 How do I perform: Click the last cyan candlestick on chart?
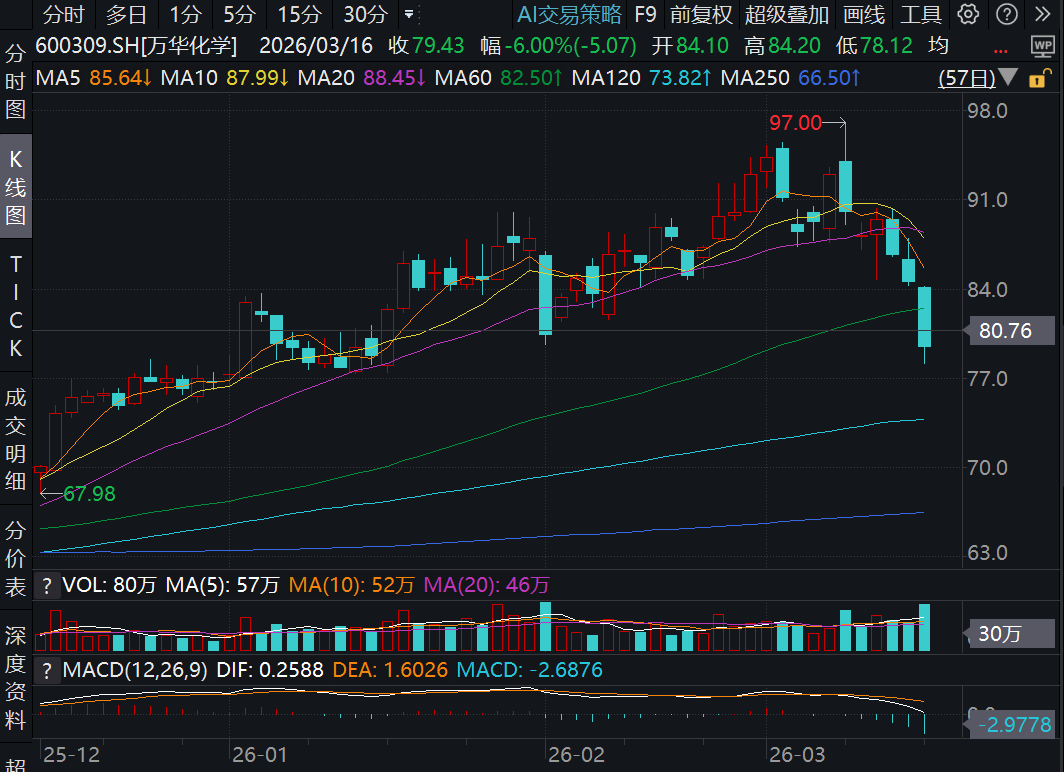point(924,317)
